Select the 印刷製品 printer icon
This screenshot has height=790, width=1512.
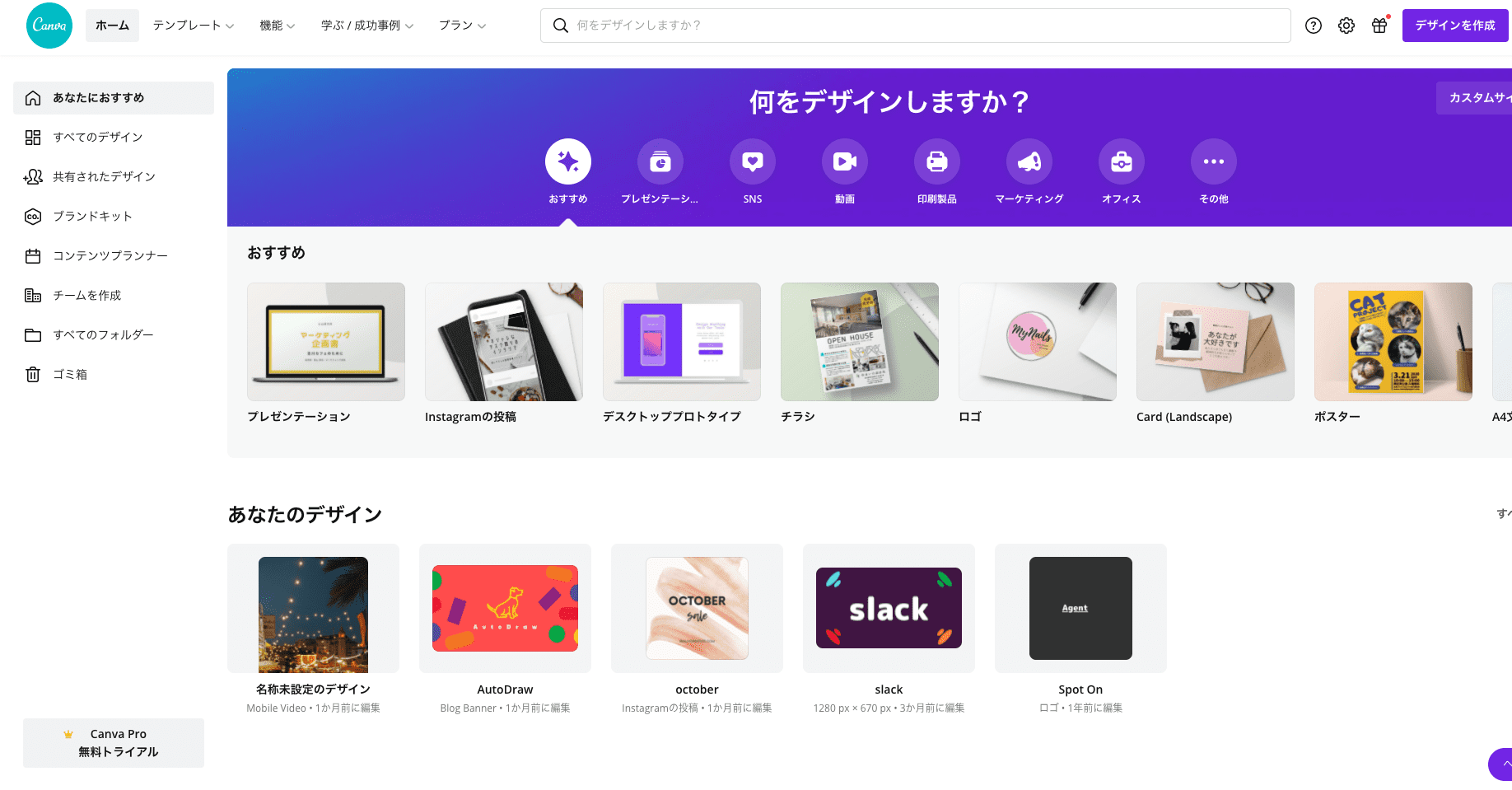pyautogui.click(x=937, y=161)
